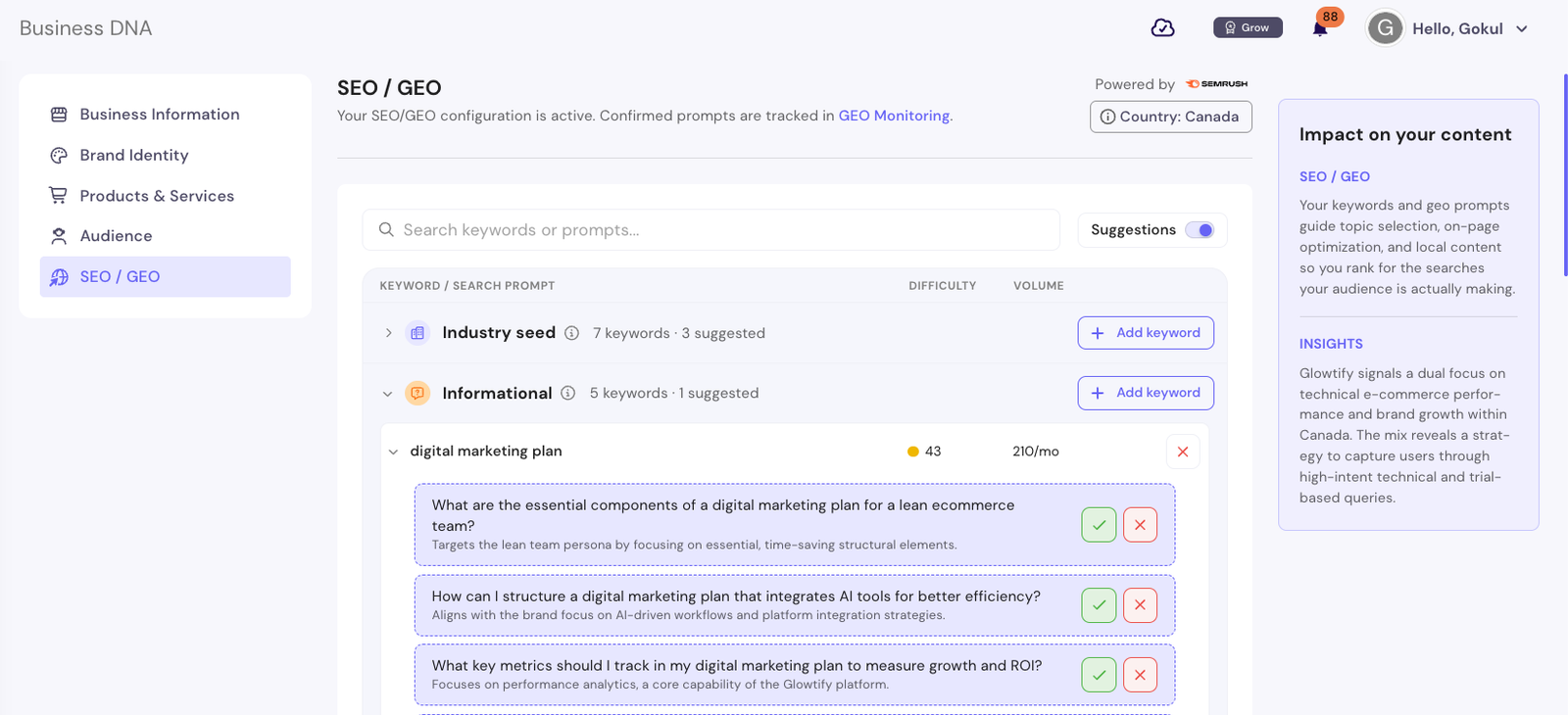
Task: Click the G user avatar
Action: (x=1386, y=28)
